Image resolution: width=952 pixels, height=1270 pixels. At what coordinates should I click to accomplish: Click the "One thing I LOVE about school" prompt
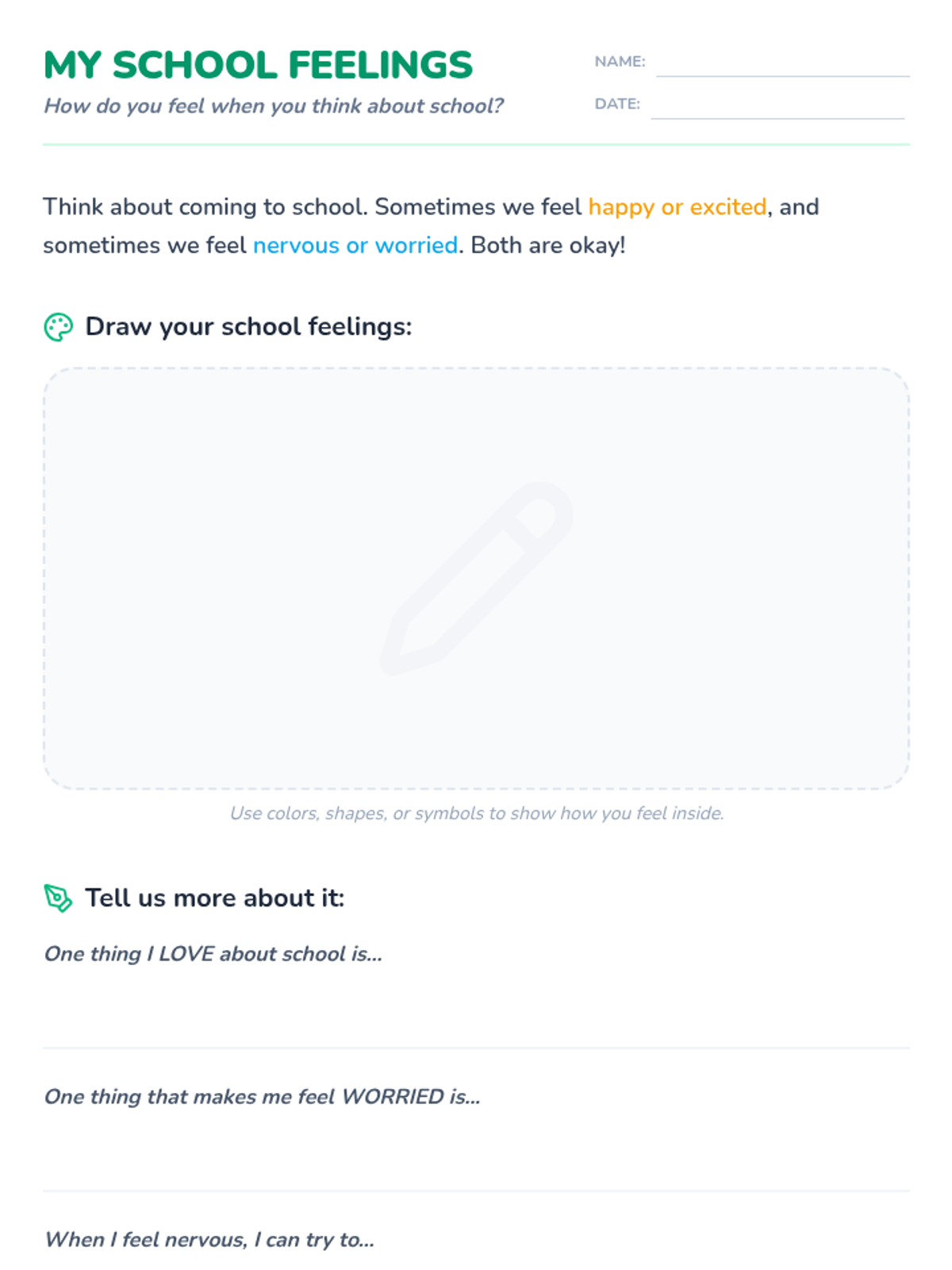[x=213, y=954]
